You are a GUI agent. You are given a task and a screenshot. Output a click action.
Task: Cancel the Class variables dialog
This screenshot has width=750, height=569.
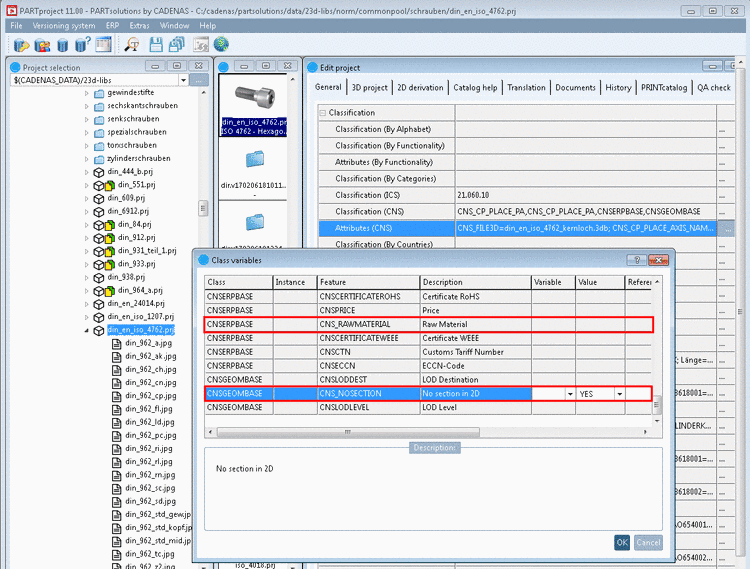point(648,542)
